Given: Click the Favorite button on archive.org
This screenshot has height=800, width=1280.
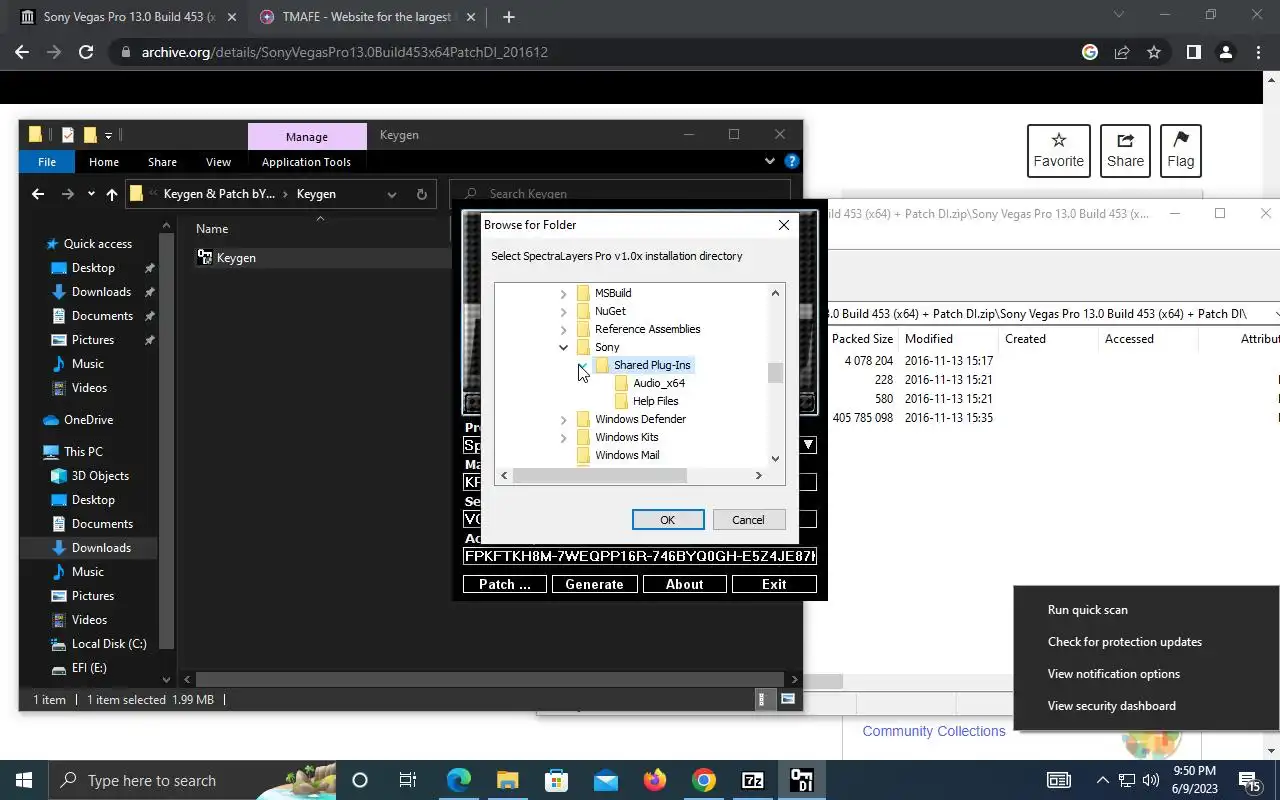Looking at the screenshot, I should 1059,151.
